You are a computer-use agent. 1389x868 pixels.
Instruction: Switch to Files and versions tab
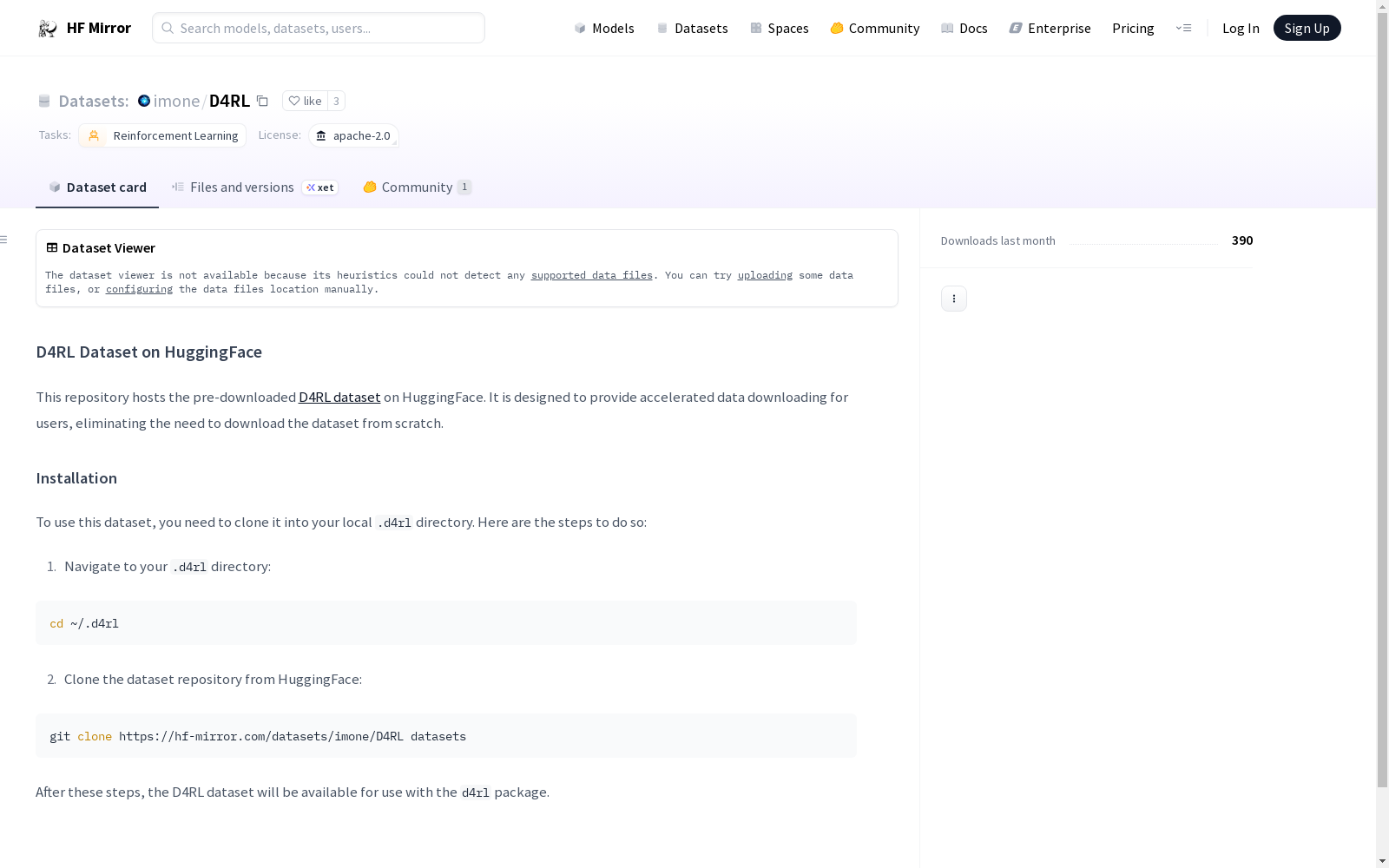[x=255, y=187]
